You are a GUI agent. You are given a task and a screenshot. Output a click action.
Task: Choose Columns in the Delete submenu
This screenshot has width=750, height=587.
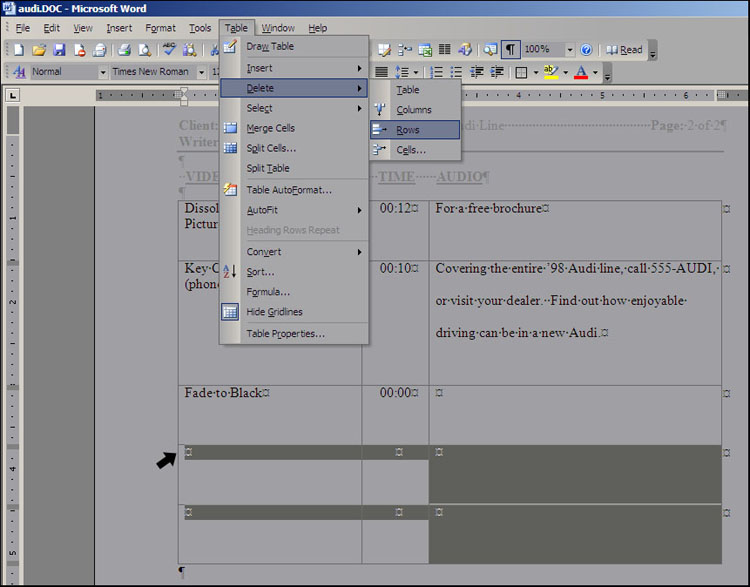(x=415, y=110)
